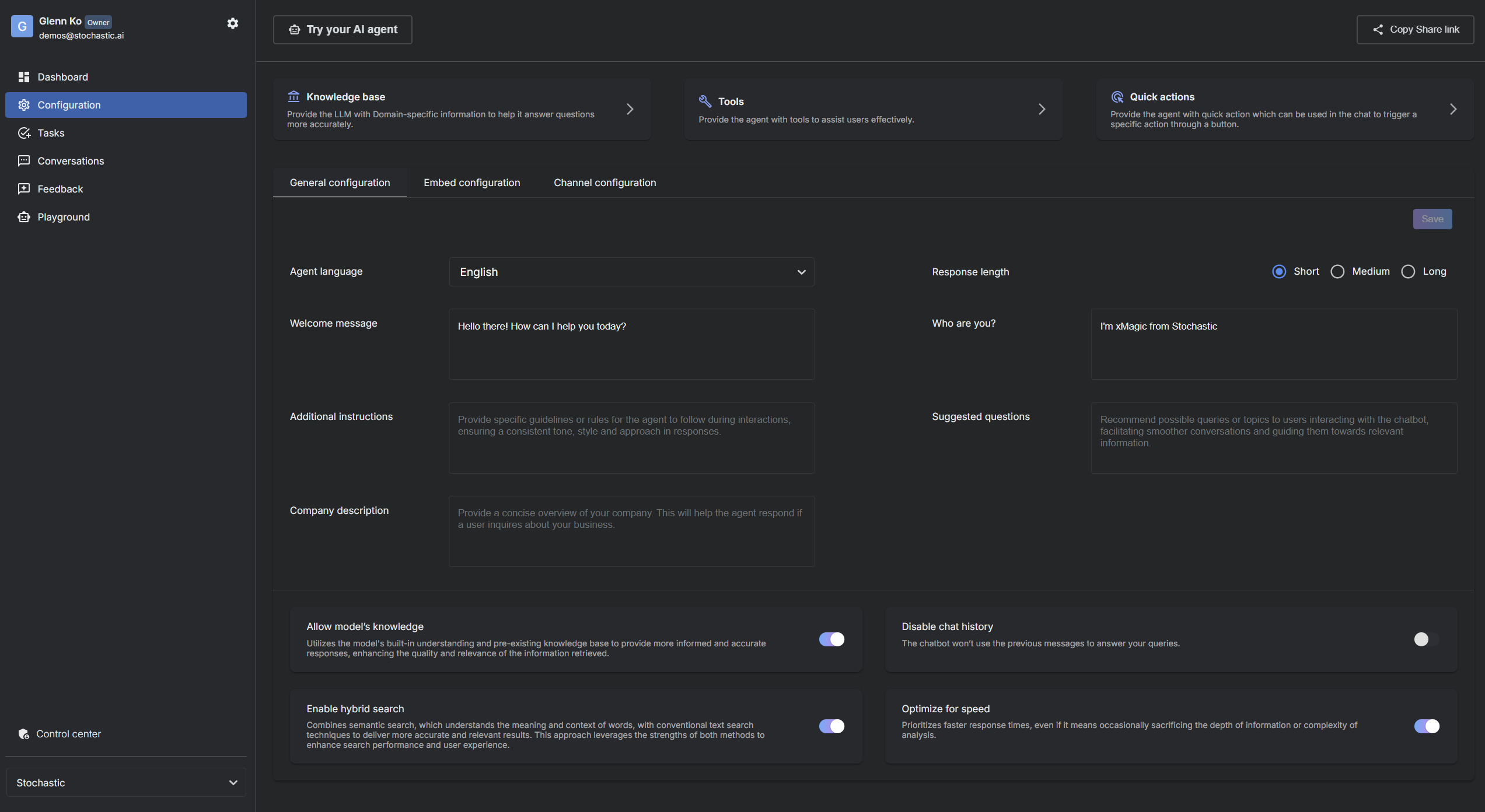This screenshot has height=812, width=1485.
Task: Select Long response length
Action: pyautogui.click(x=1408, y=272)
